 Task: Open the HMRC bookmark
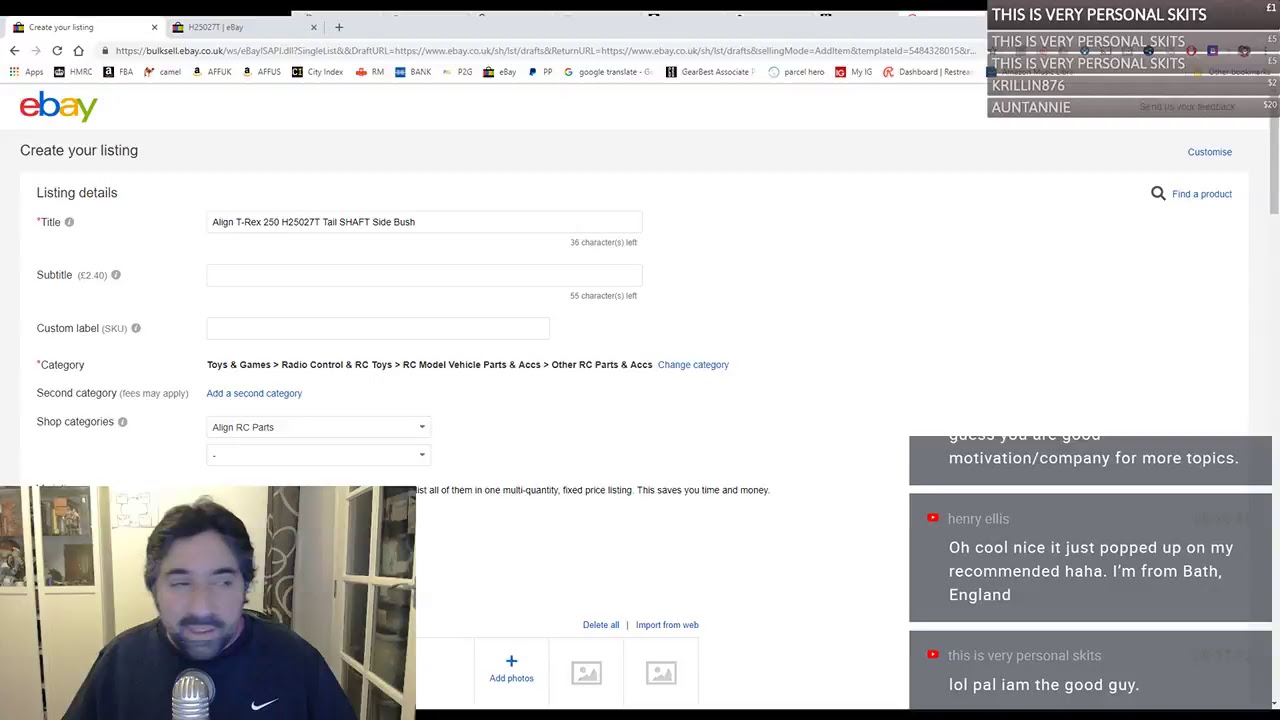(73, 72)
